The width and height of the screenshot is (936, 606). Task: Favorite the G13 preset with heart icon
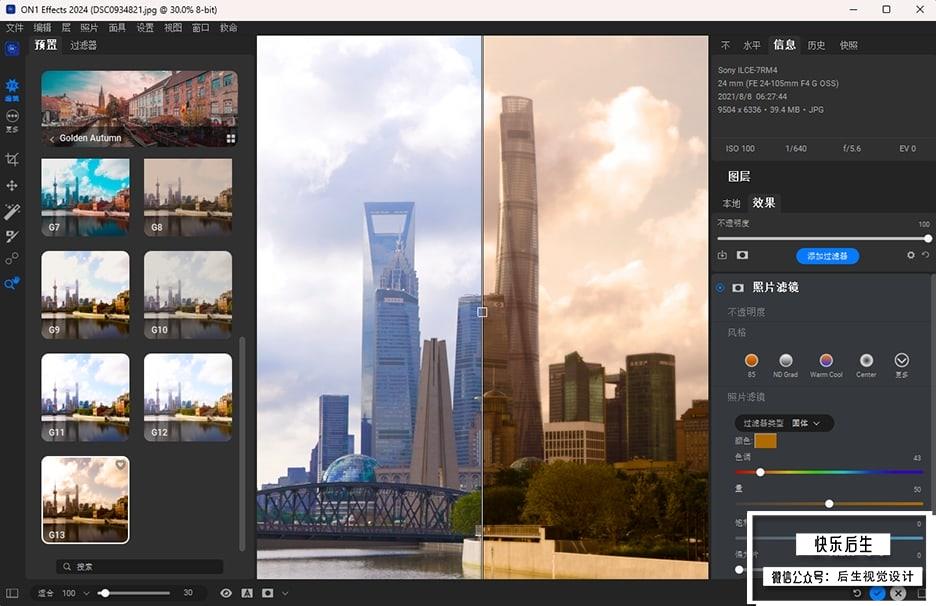[x=121, y=465]
